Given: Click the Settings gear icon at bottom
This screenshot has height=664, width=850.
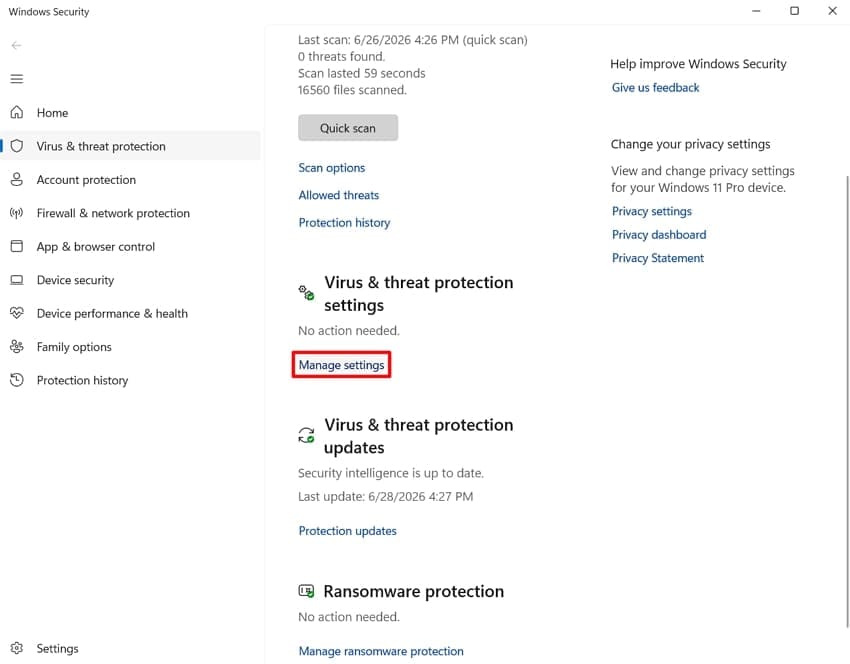Looking at the screenshot, I should click(x=17, y=648).
